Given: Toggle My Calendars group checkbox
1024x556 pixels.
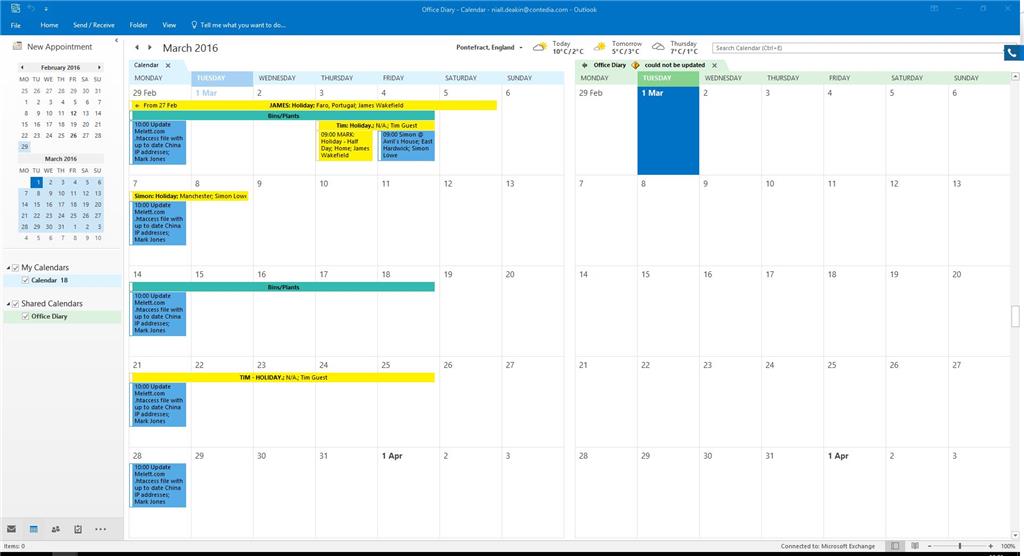Looking at the screenshot, I should pyautogui.click(x=16, y=268).
